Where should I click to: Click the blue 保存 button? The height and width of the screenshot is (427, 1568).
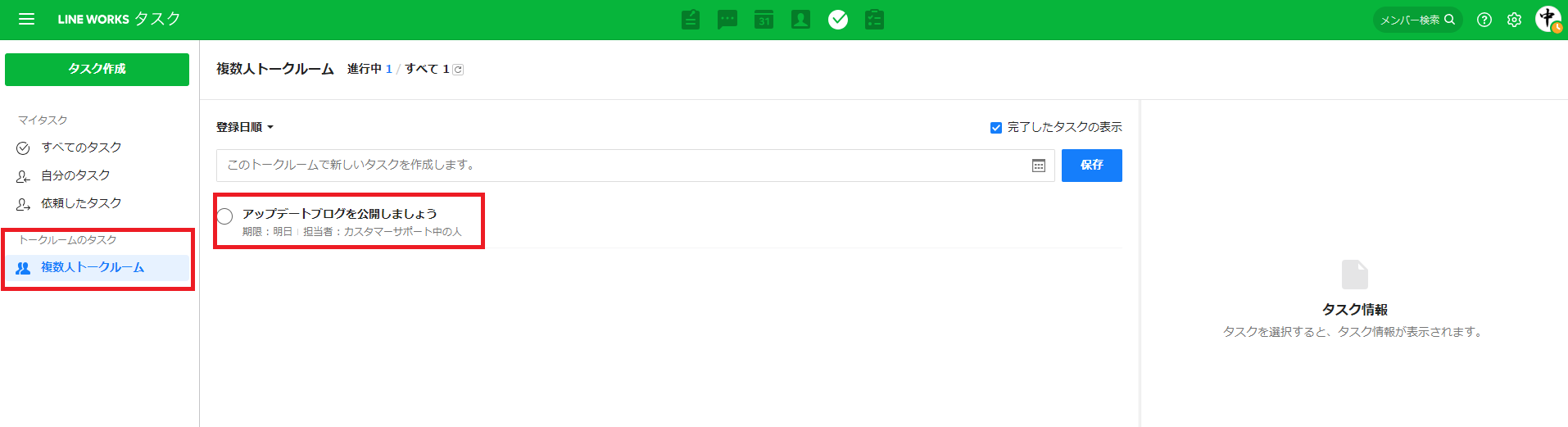click(x=1091, y=166)
